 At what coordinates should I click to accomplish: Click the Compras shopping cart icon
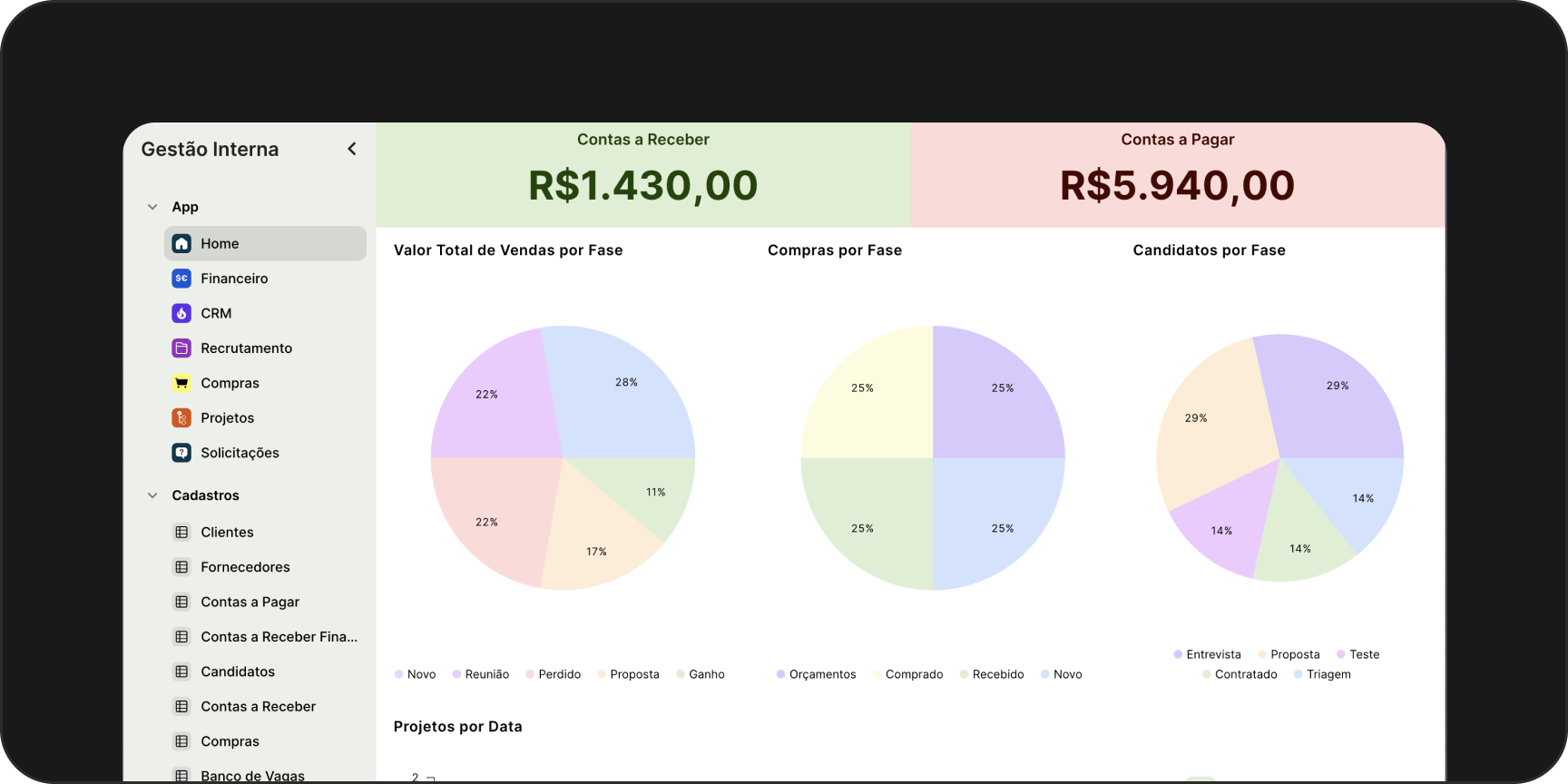(181, 383)
